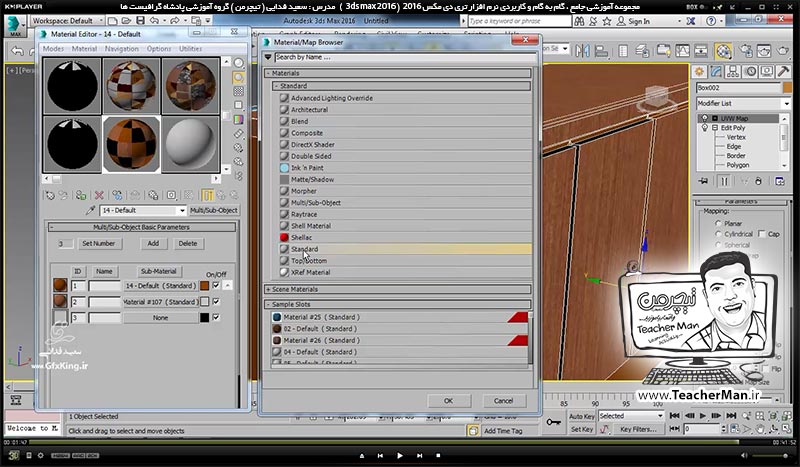The height and width of the screenshot is (467, 800).
Task: Click orange color swatch of sub-material 1
Action: [205, 286]
